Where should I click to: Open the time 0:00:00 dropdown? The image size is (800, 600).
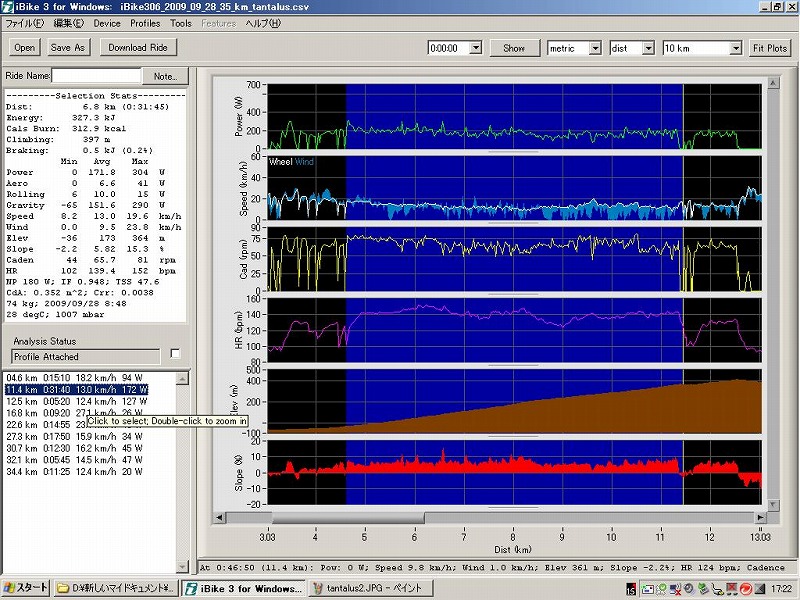[x=475, y=48]
